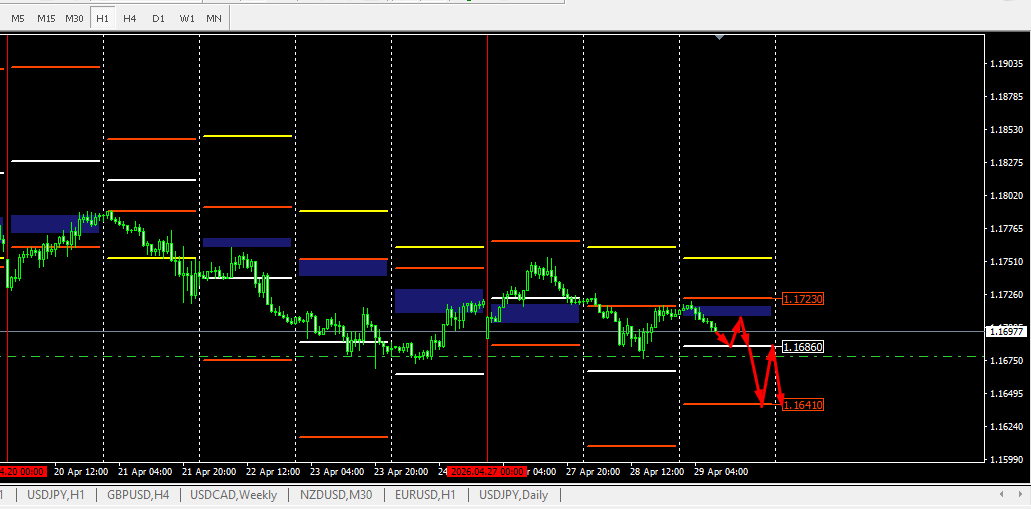
Task: Open the USDCAD,Weekly chart tab
Action: click(x=234, y=495)
